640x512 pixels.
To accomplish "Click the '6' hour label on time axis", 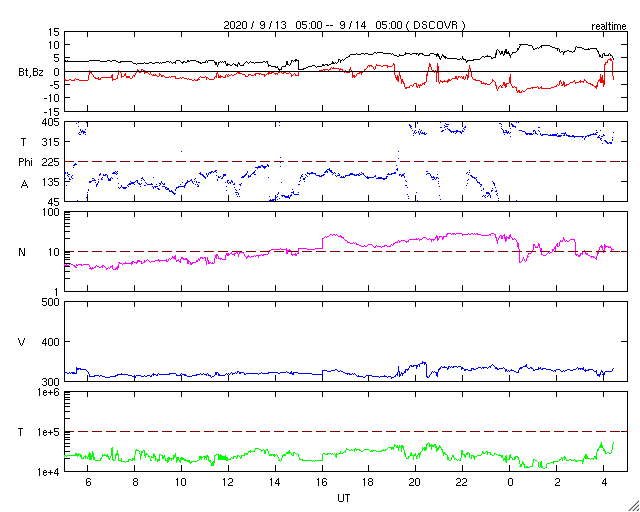I will click(x=88, y=482).
